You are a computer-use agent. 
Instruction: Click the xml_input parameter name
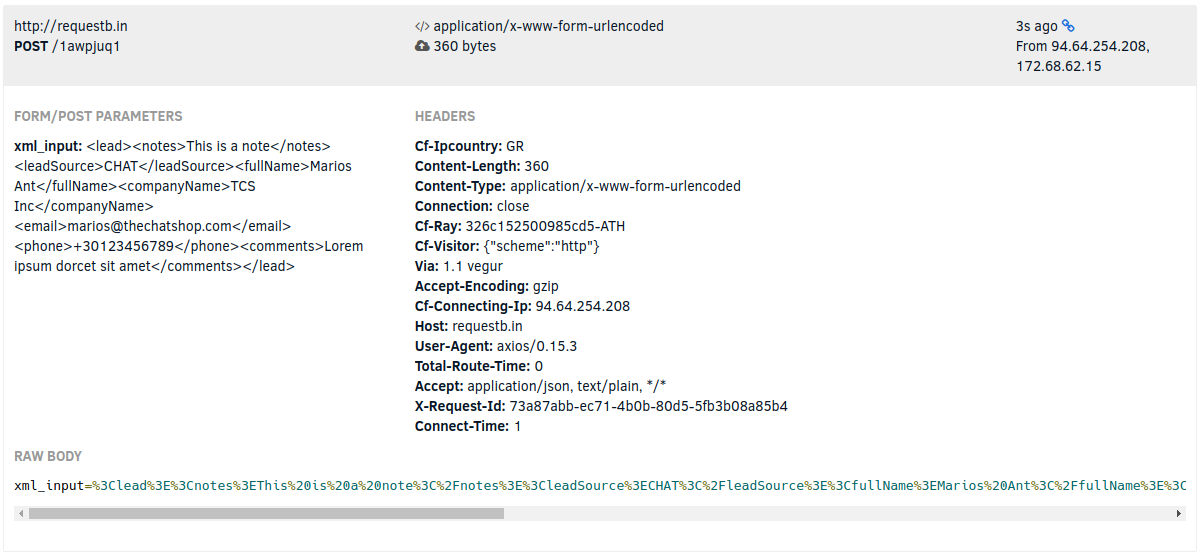48,145
